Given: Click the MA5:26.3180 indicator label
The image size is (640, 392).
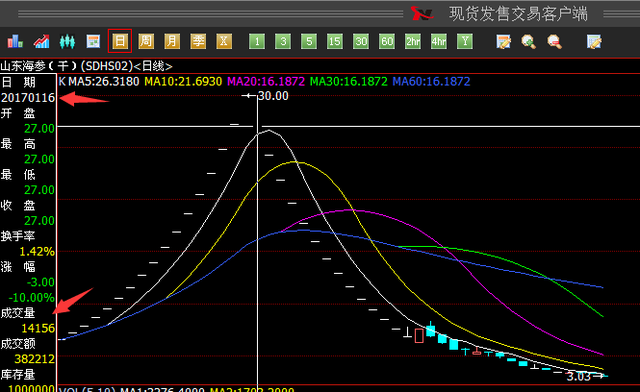Looking at the screenshot, I should click(104, 81).
